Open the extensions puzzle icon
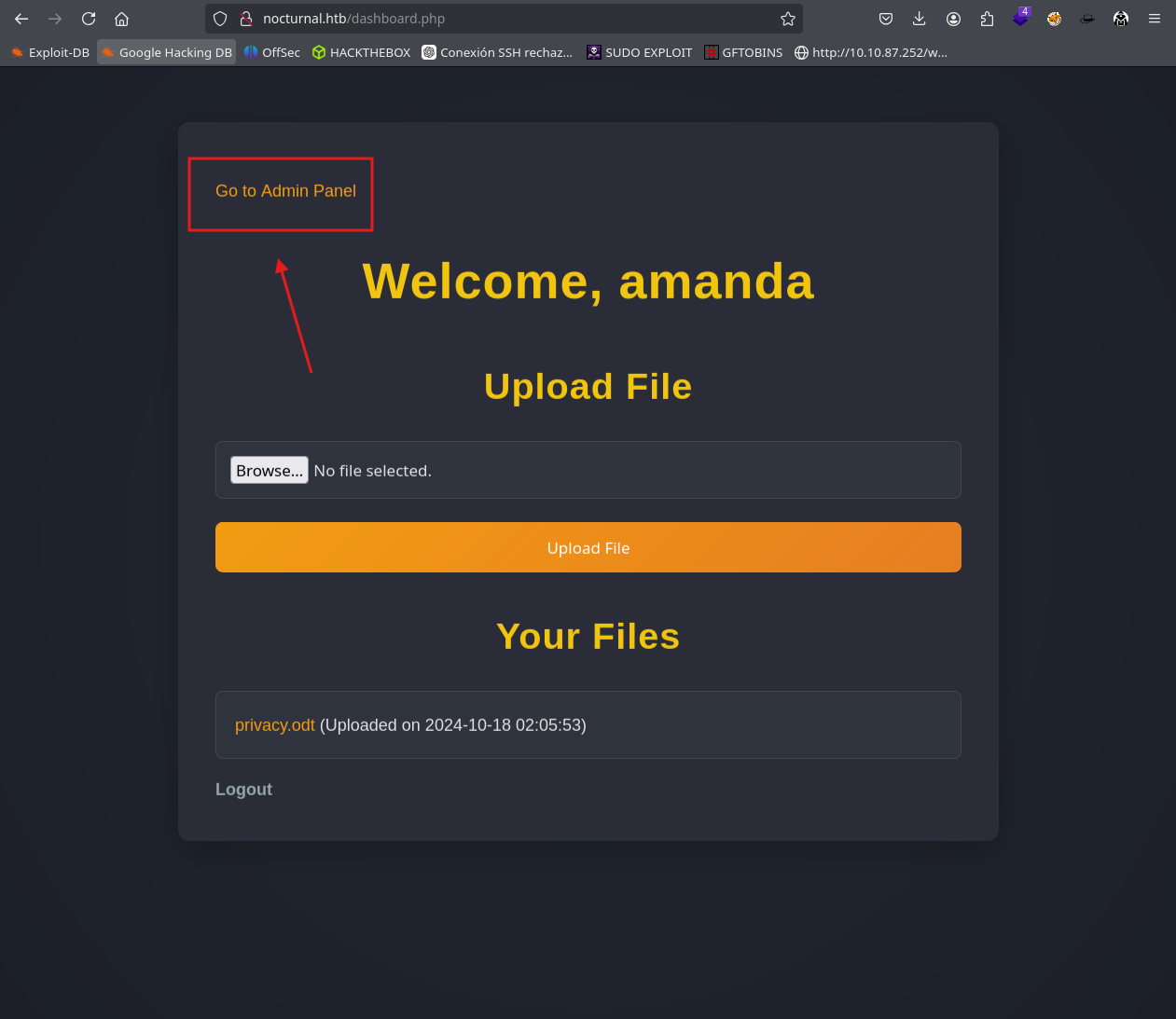 tap(987, 19)
